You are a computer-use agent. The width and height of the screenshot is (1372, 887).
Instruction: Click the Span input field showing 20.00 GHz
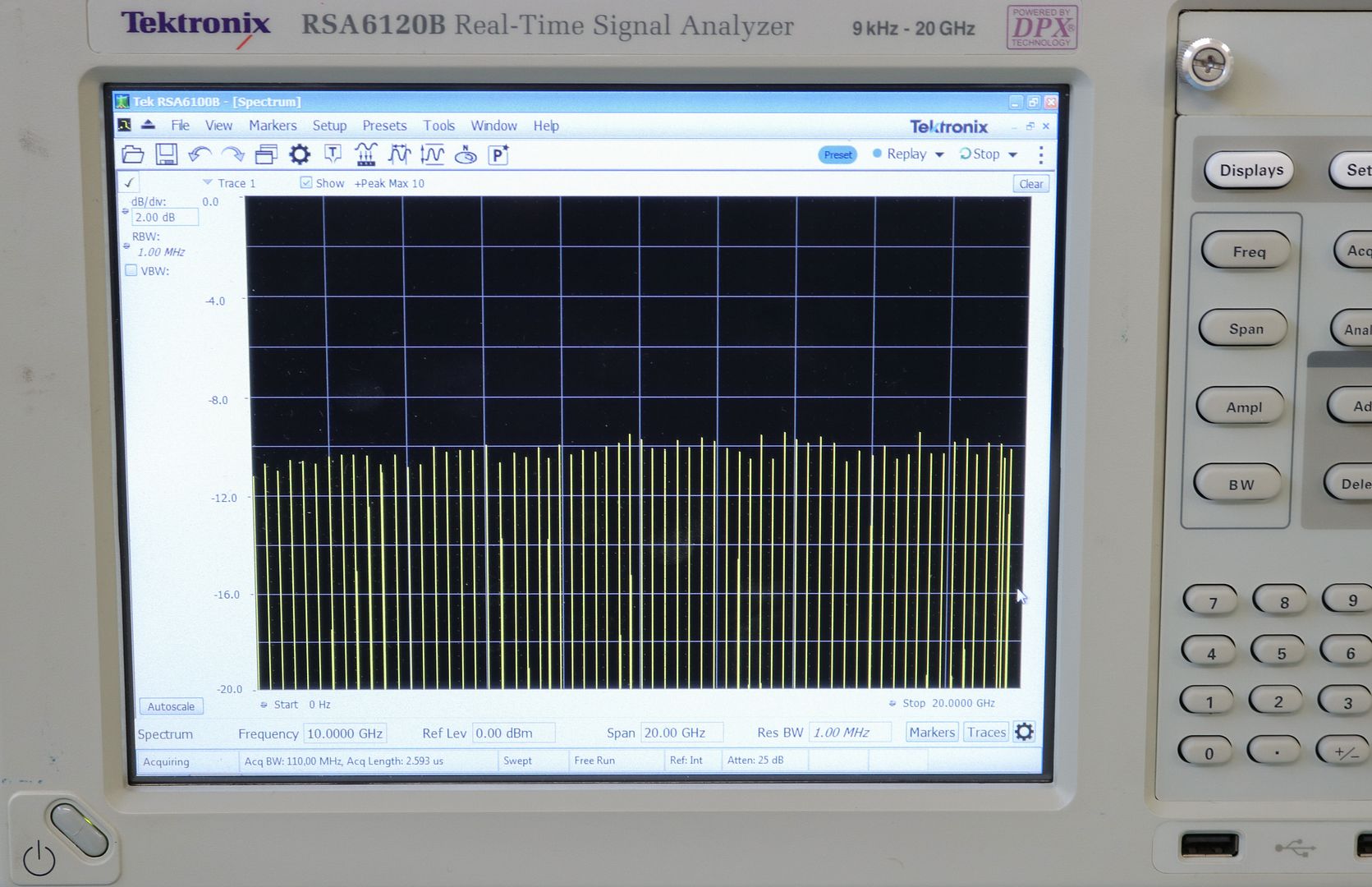[681, 733]
